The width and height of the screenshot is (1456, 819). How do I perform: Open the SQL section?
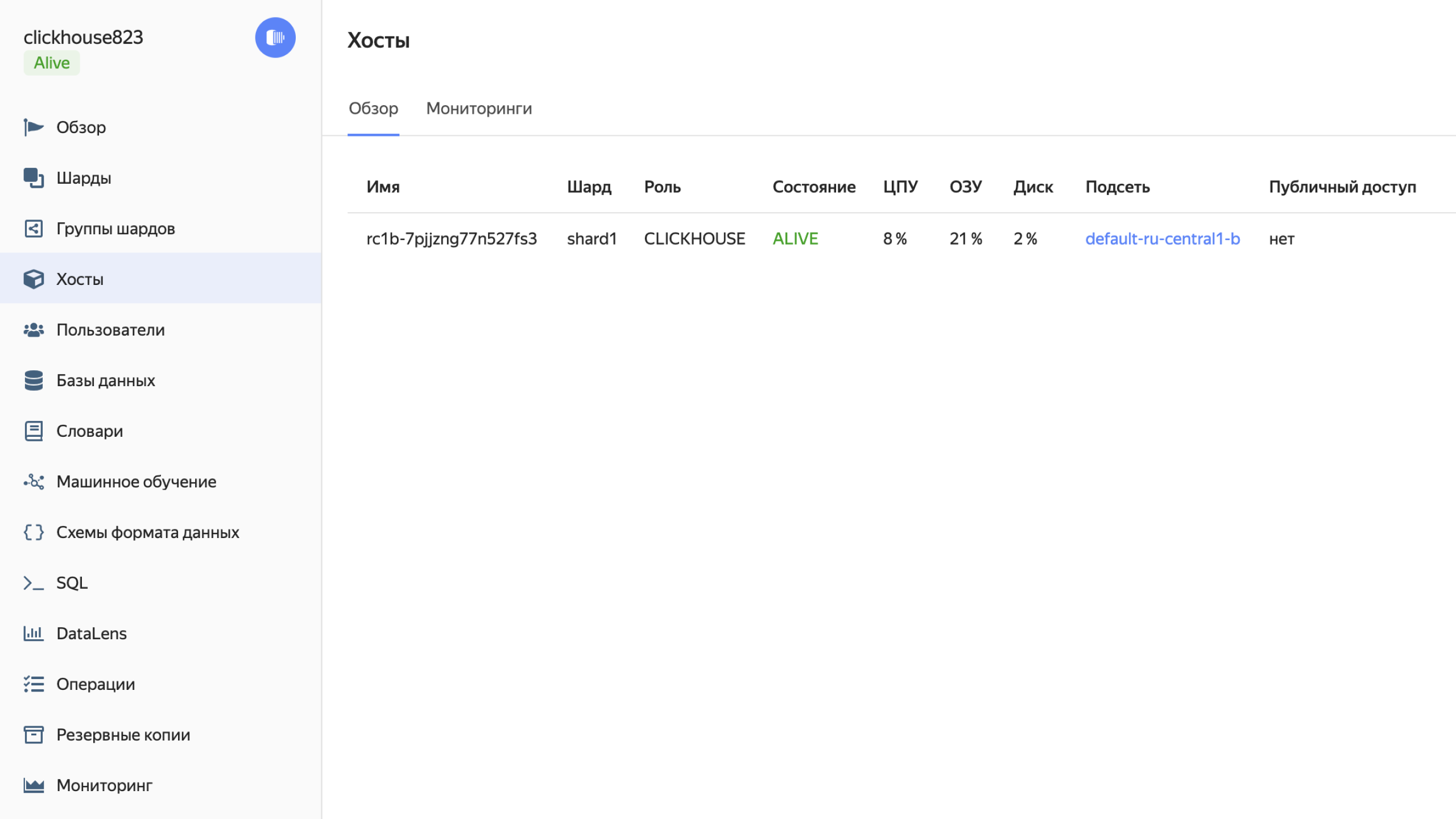pos(160,583)
